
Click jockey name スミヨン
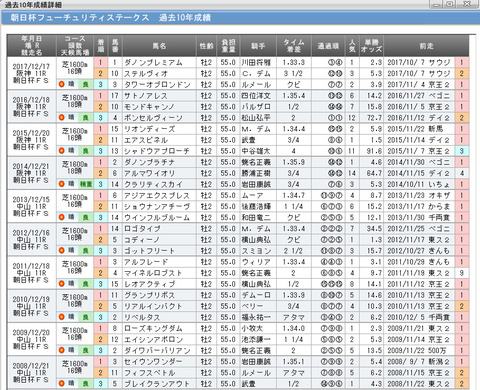point(256,251)
